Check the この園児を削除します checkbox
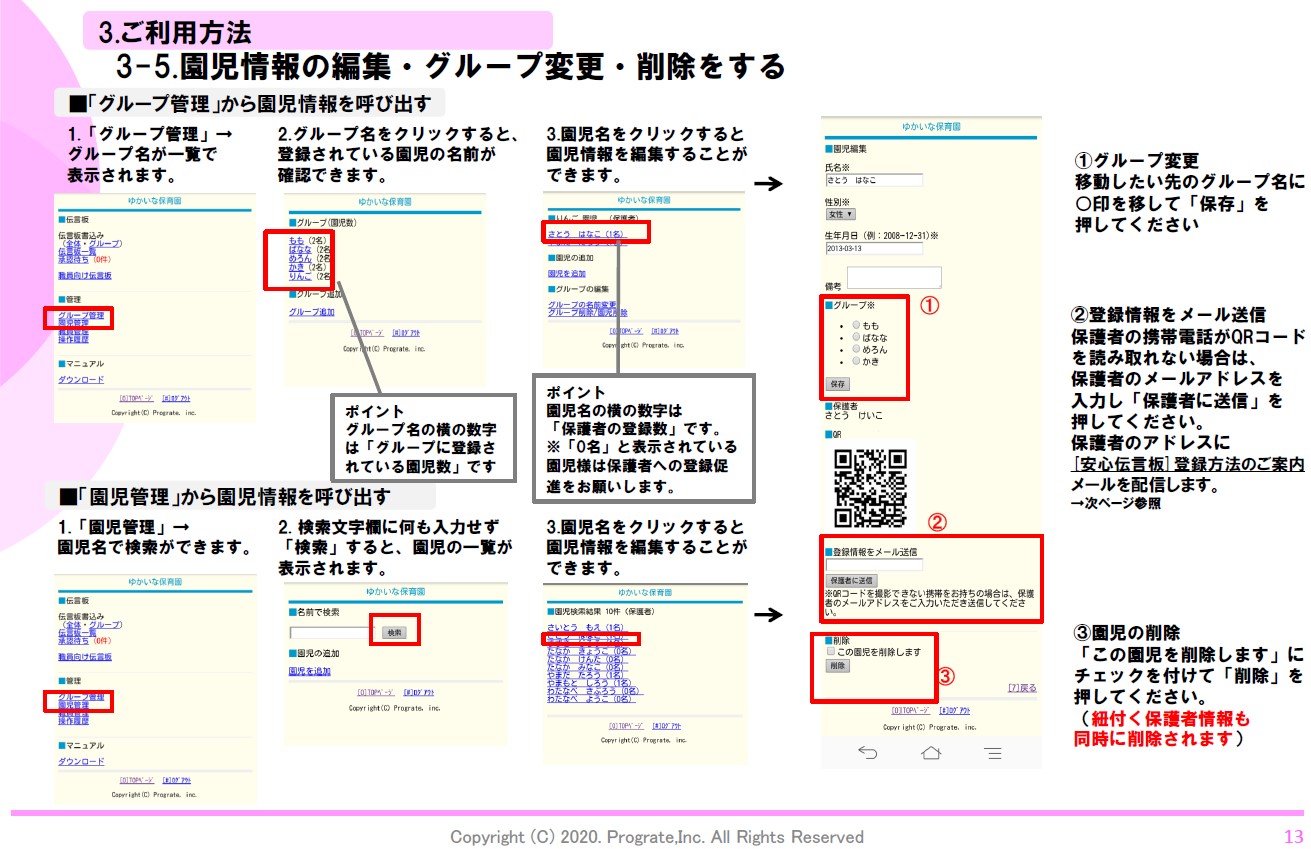The width and height of the screenshot is (1311, 849). tap(830, 652)
